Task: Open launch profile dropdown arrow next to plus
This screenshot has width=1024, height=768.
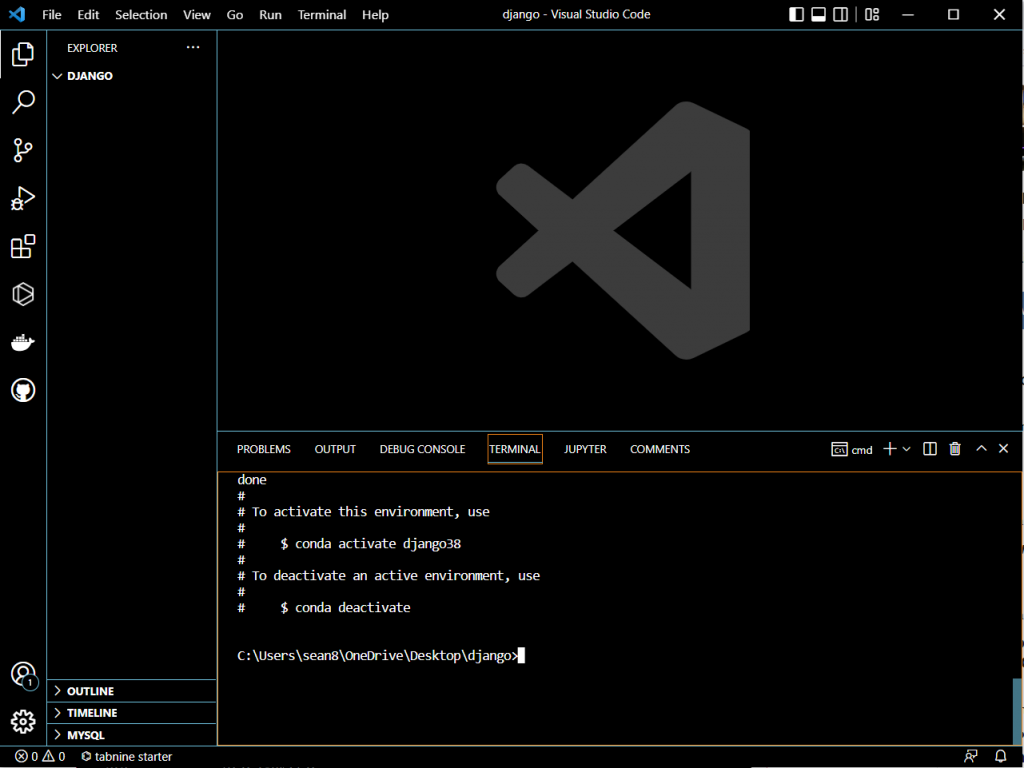Action: point(906,449)
